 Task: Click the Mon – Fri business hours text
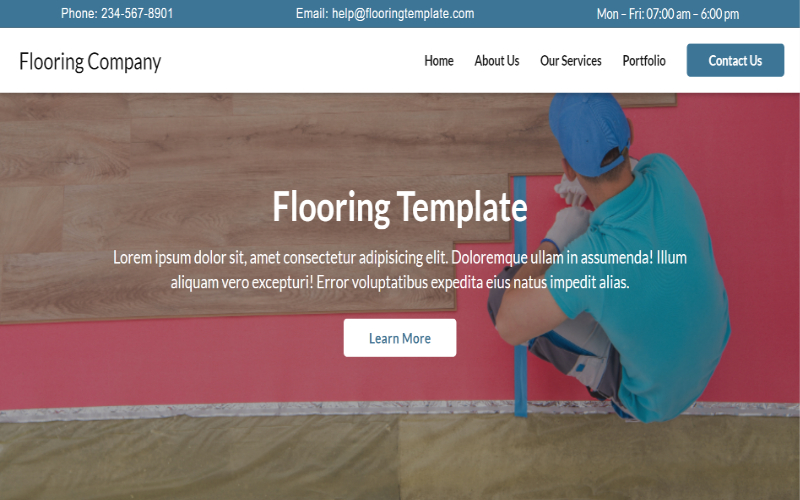(668, 14)
